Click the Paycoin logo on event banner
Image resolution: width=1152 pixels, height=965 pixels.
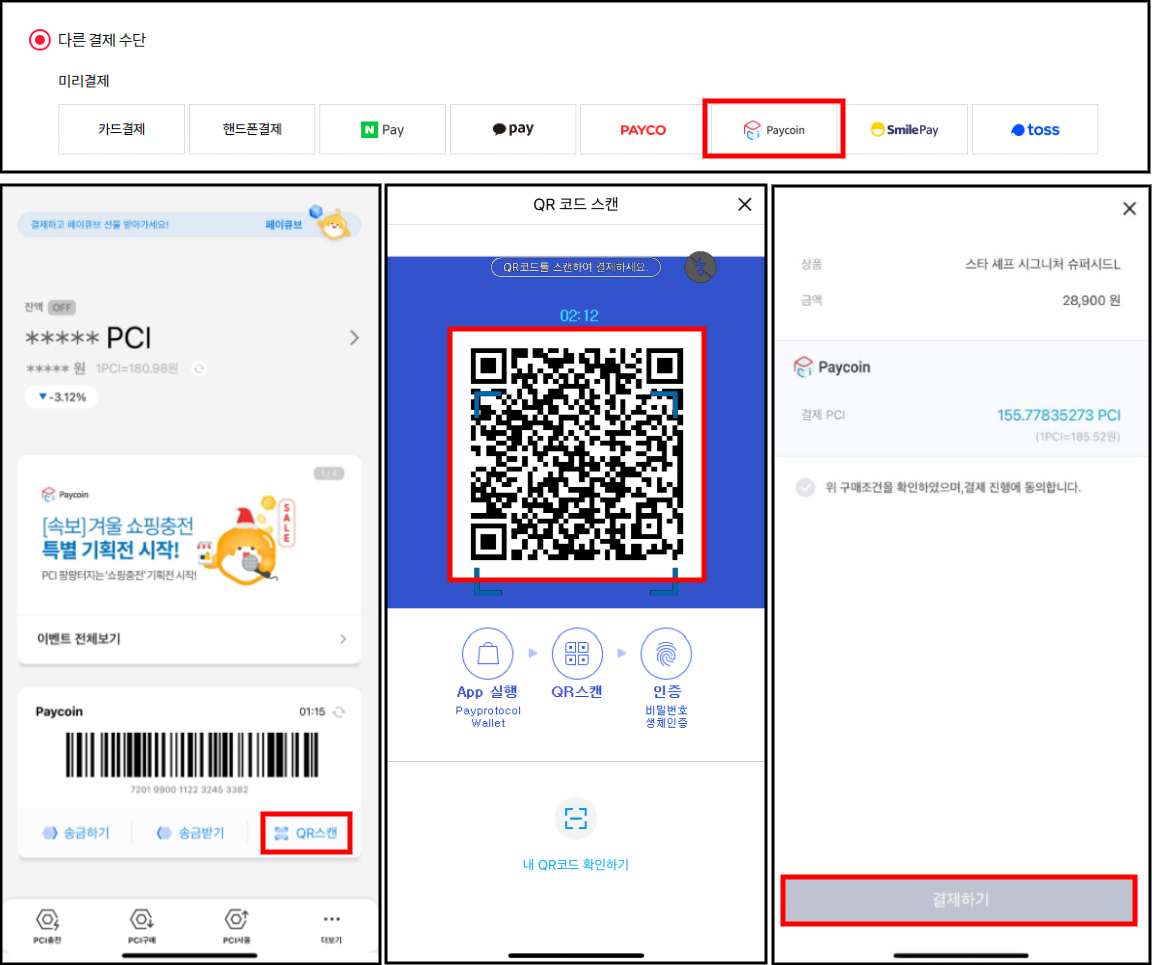pos(65,495)
